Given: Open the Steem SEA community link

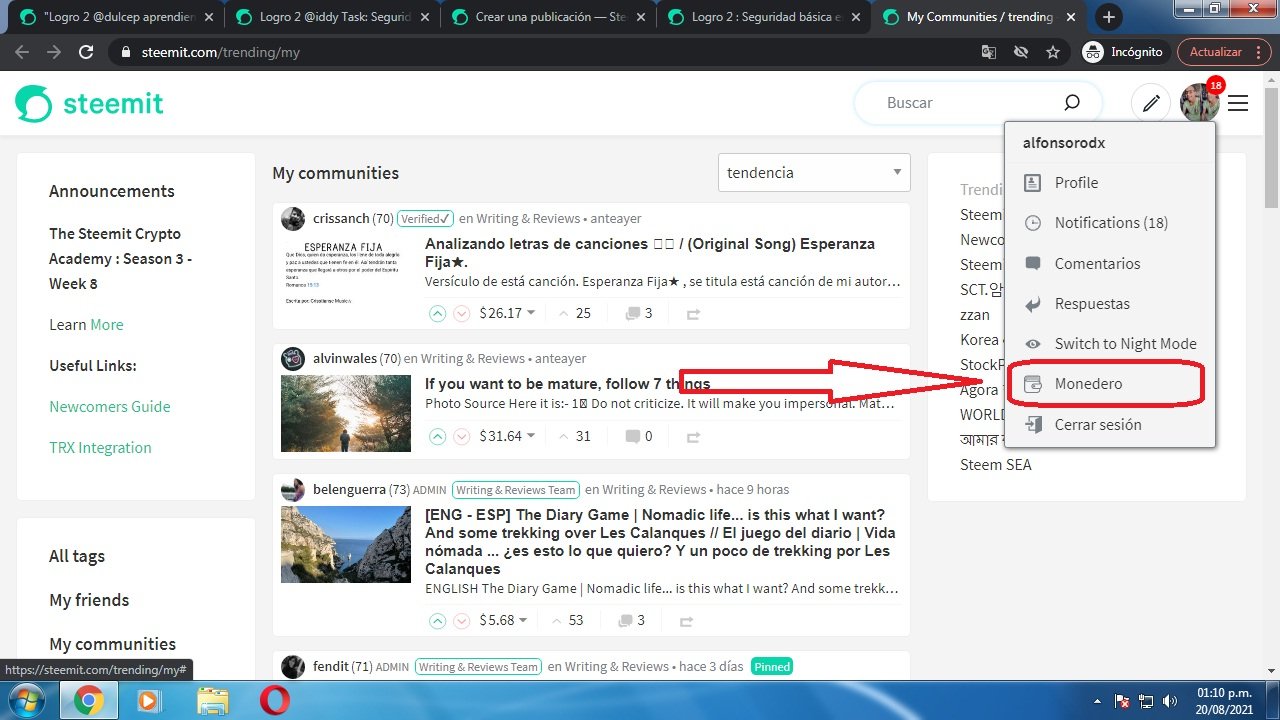Looking at the screenshot, I should tap(995, 465).
